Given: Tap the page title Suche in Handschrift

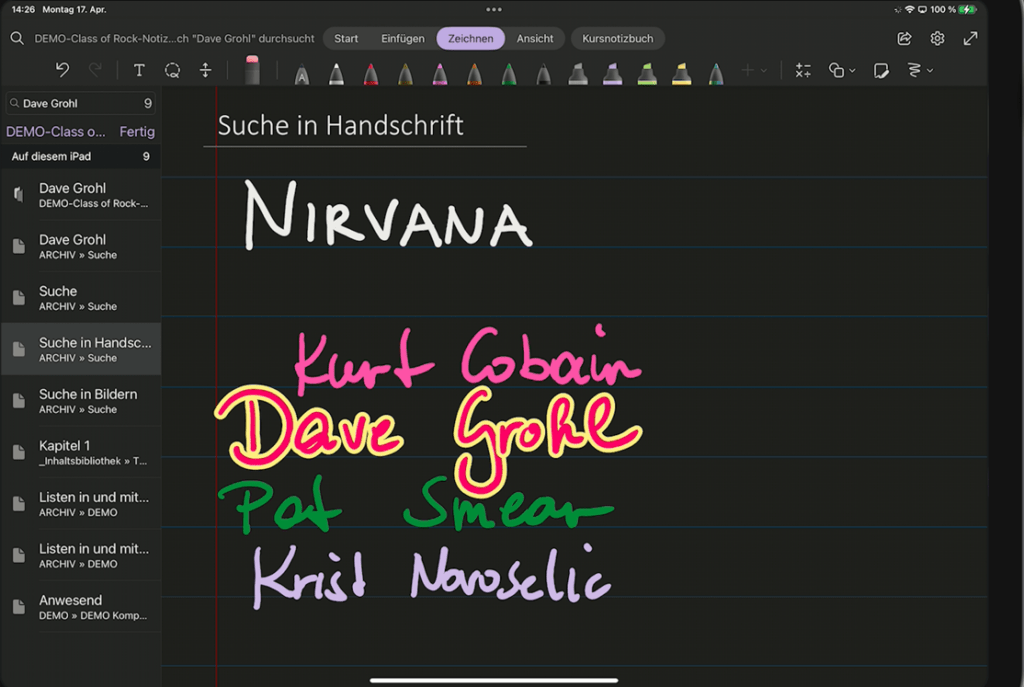Looking at the screenshot, I should [340, 125].
